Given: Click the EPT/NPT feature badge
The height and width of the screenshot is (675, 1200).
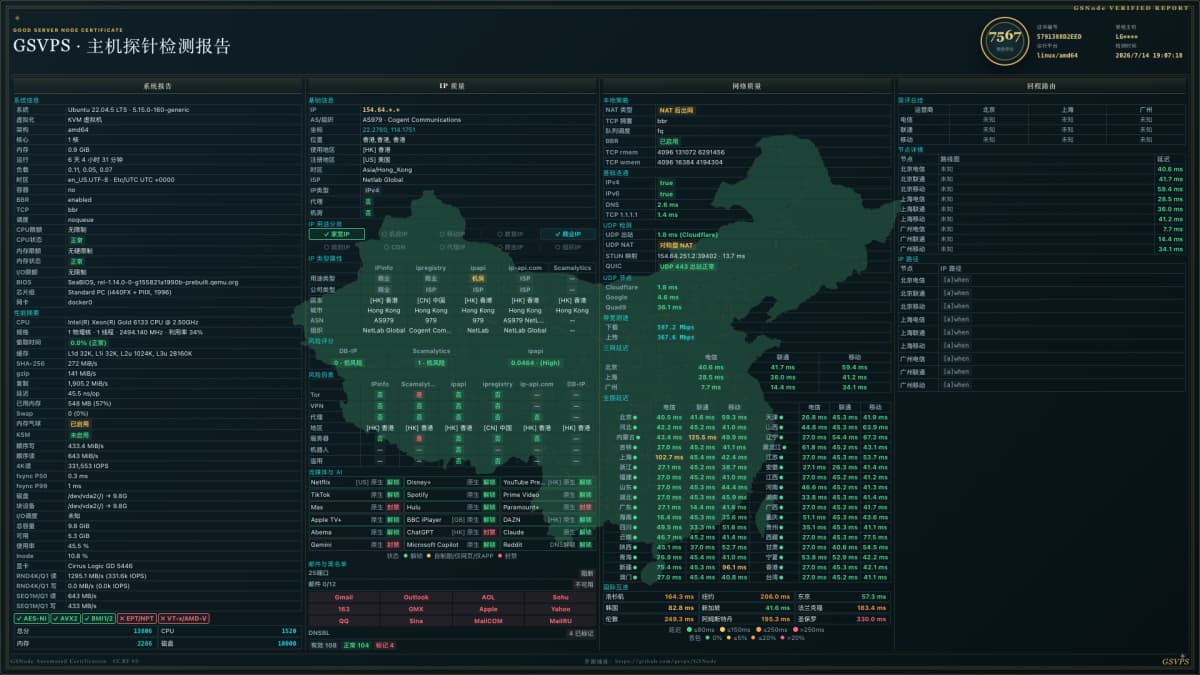Looking at the screenshot, I should point(138,618).
